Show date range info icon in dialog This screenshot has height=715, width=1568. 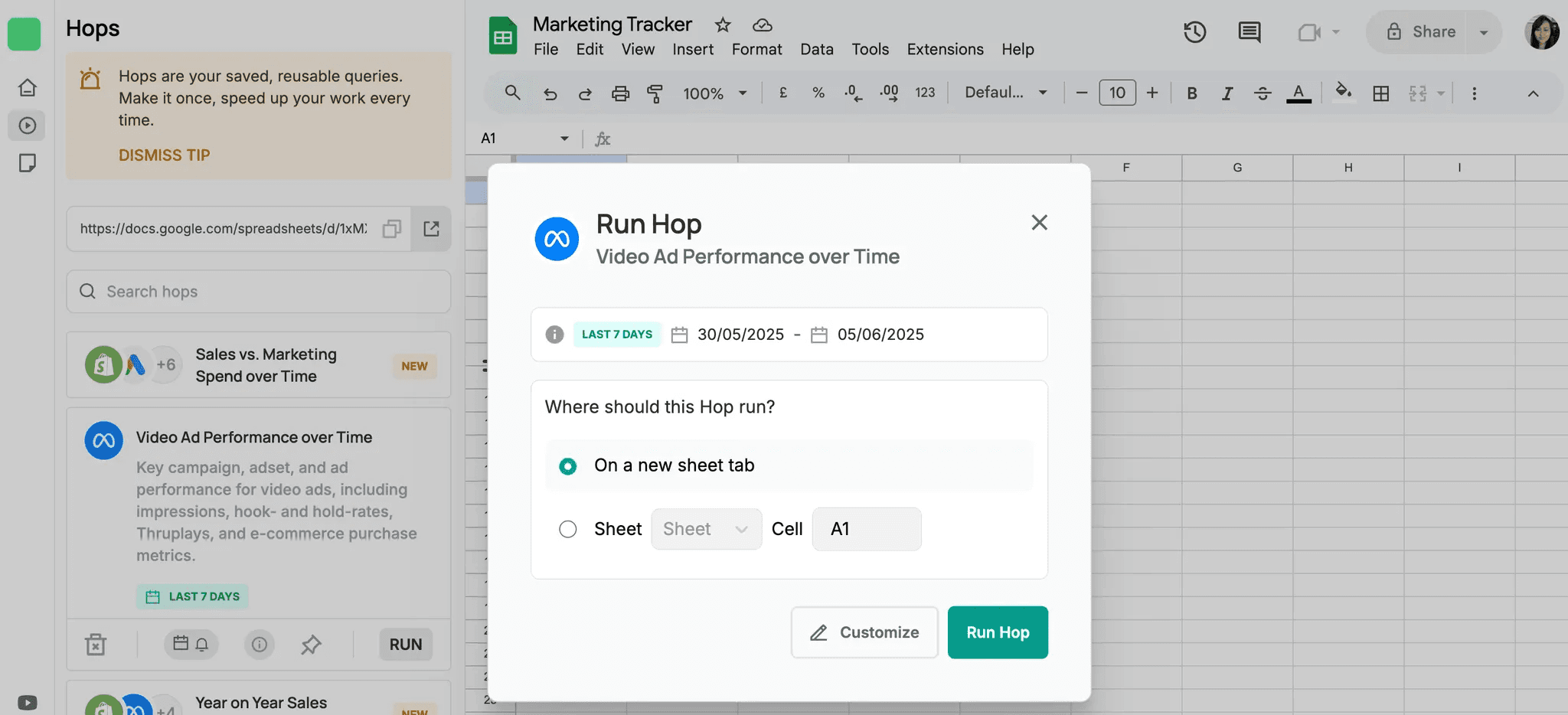(554, 335)
